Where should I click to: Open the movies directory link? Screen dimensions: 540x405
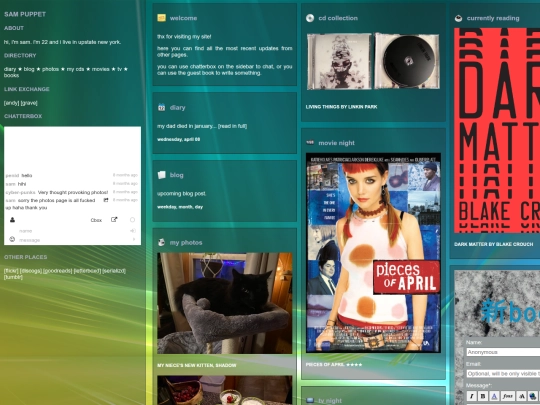pyautogui.click(x=101, y=69)
